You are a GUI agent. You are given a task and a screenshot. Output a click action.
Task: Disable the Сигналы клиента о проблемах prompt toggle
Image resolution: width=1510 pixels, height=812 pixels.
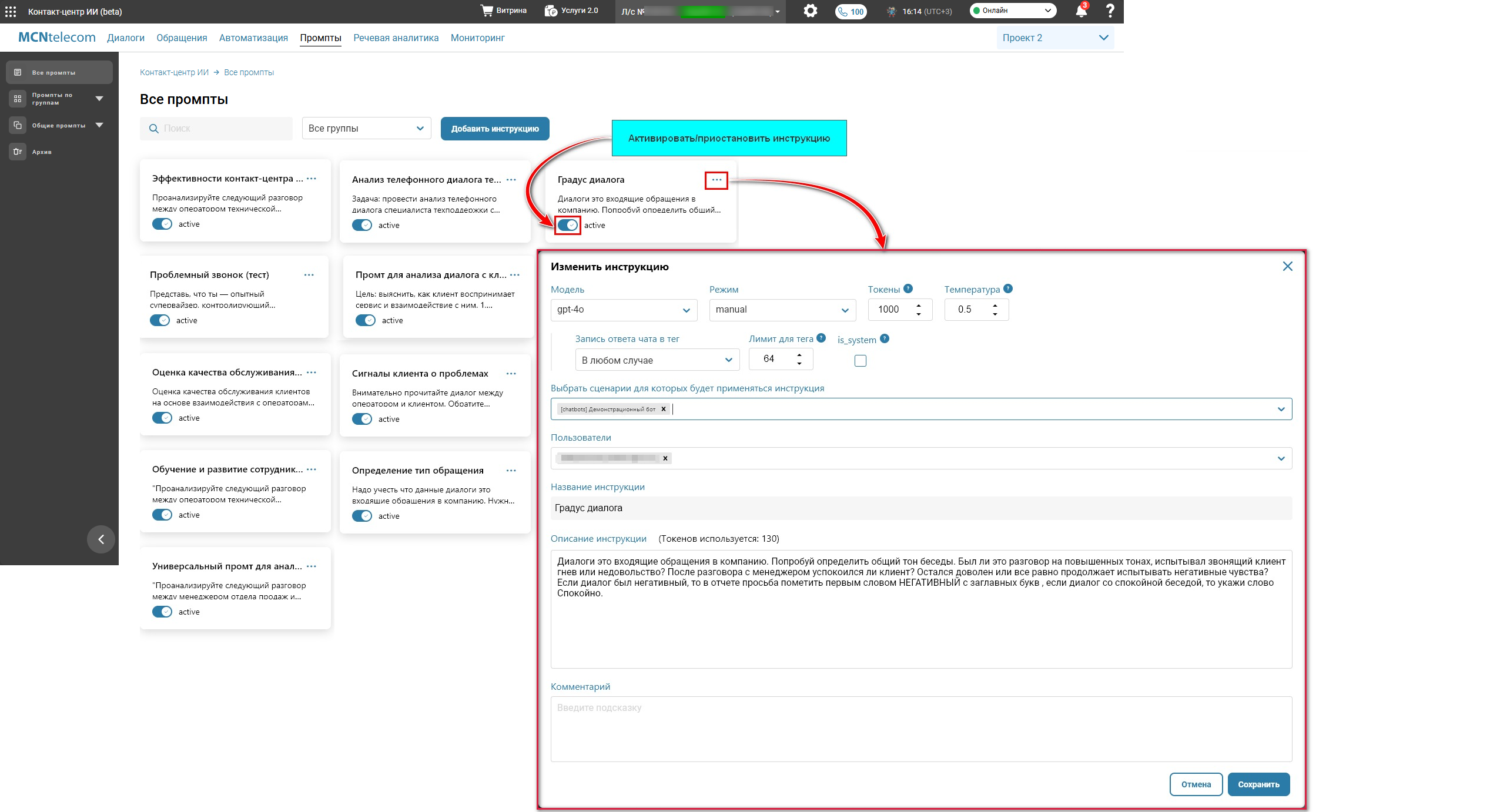click(x=362, y=419)
